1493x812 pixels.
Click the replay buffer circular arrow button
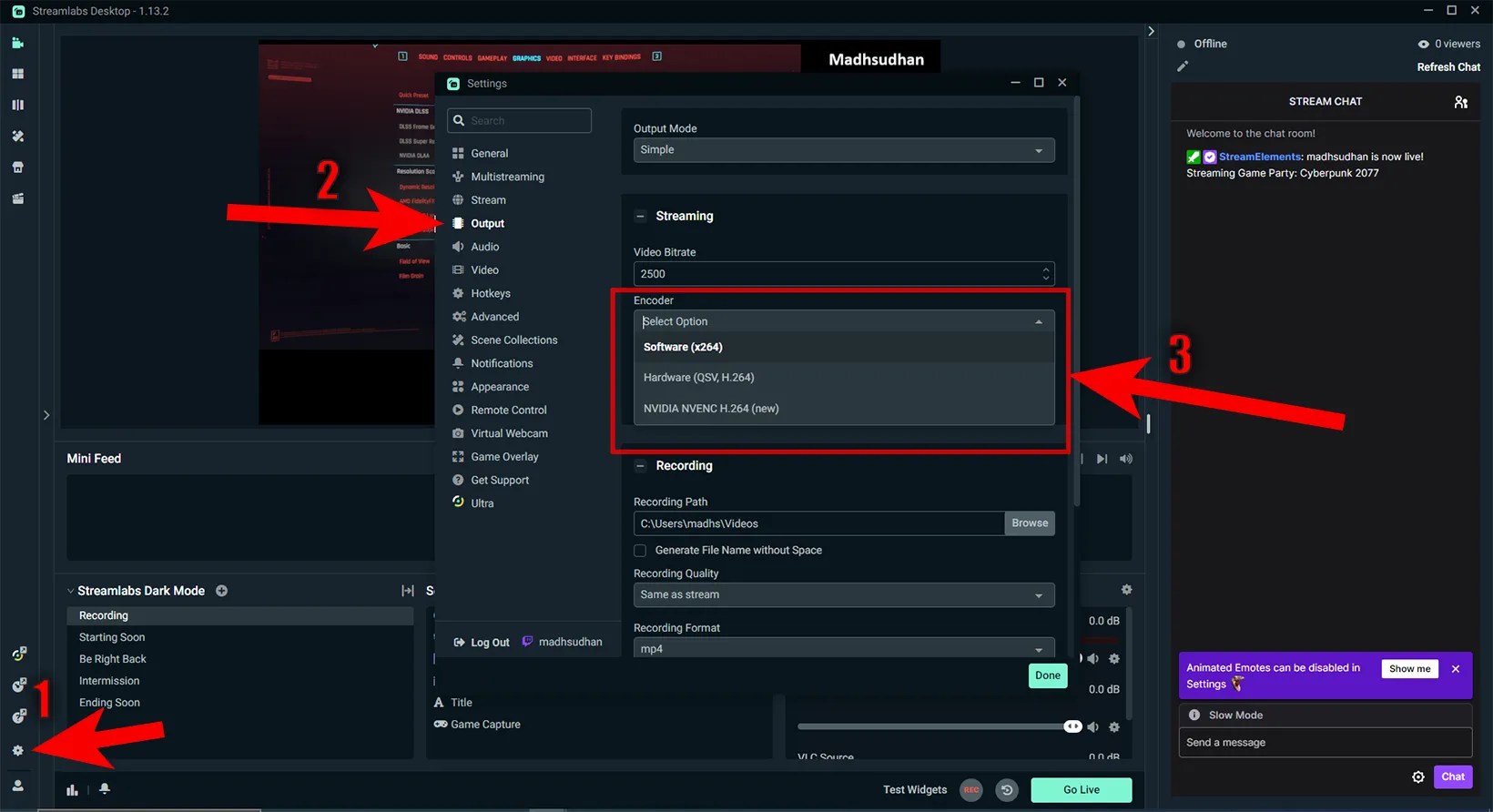point(1007,790)
